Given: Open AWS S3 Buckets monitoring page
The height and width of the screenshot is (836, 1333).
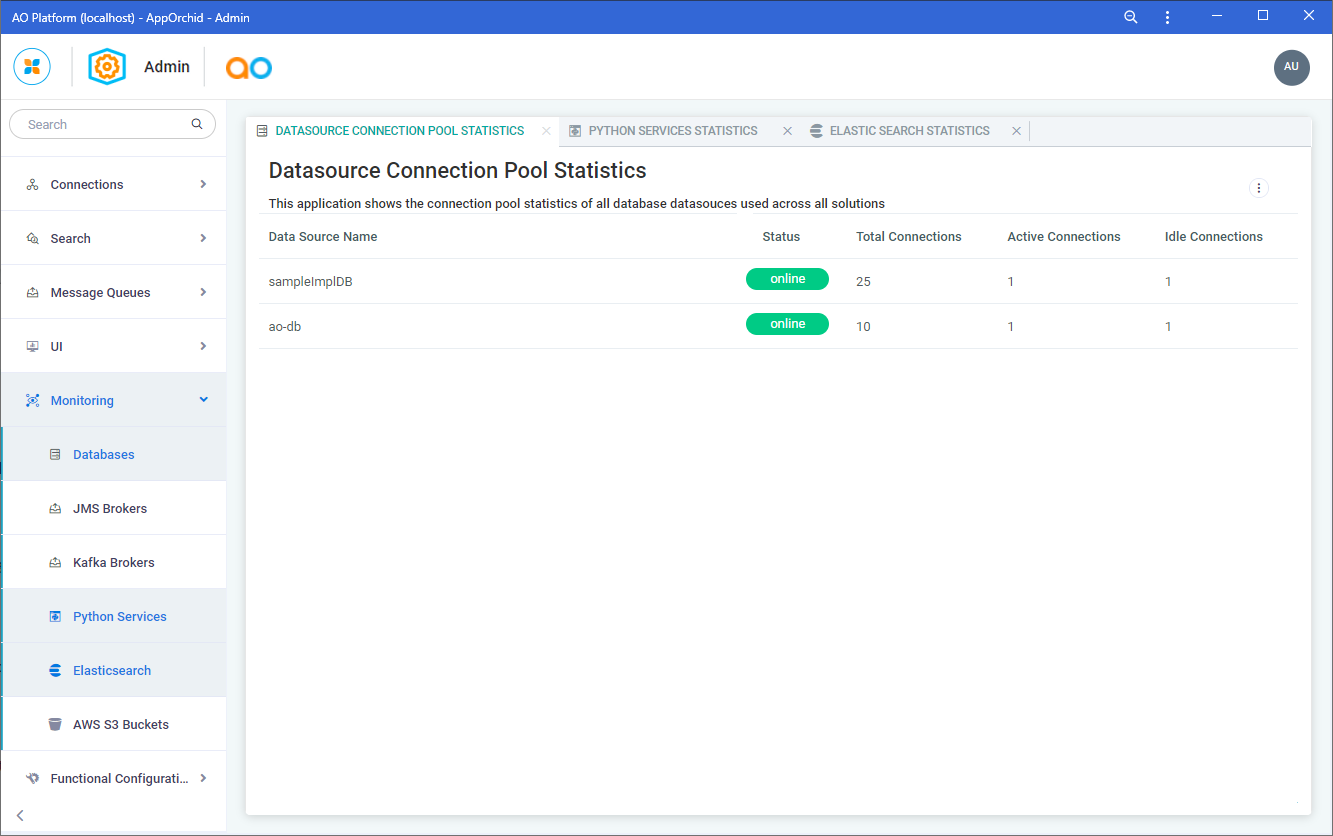Looking at the screenshot, I should click(x=120, y=725).
